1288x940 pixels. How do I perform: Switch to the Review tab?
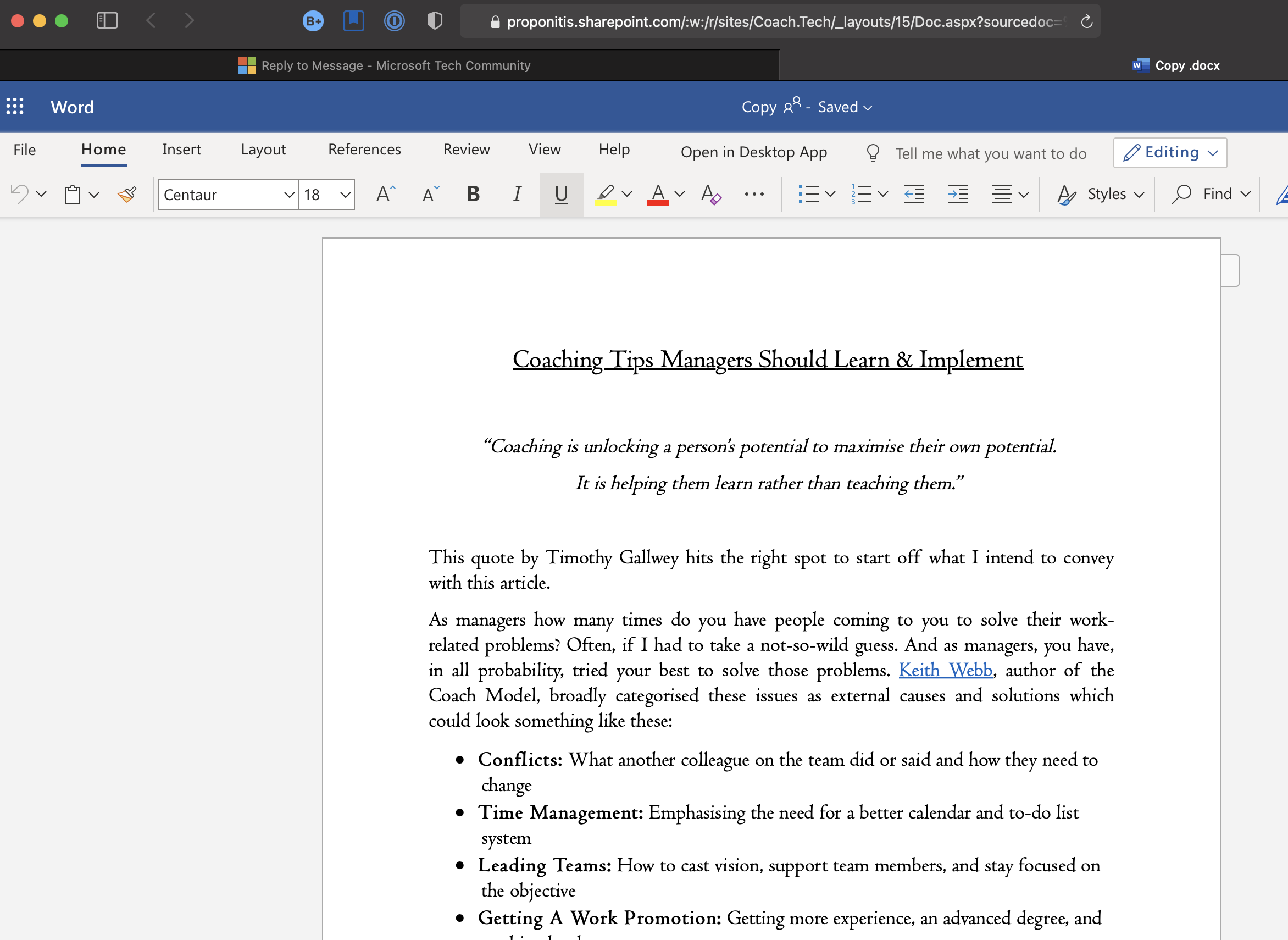467,149
